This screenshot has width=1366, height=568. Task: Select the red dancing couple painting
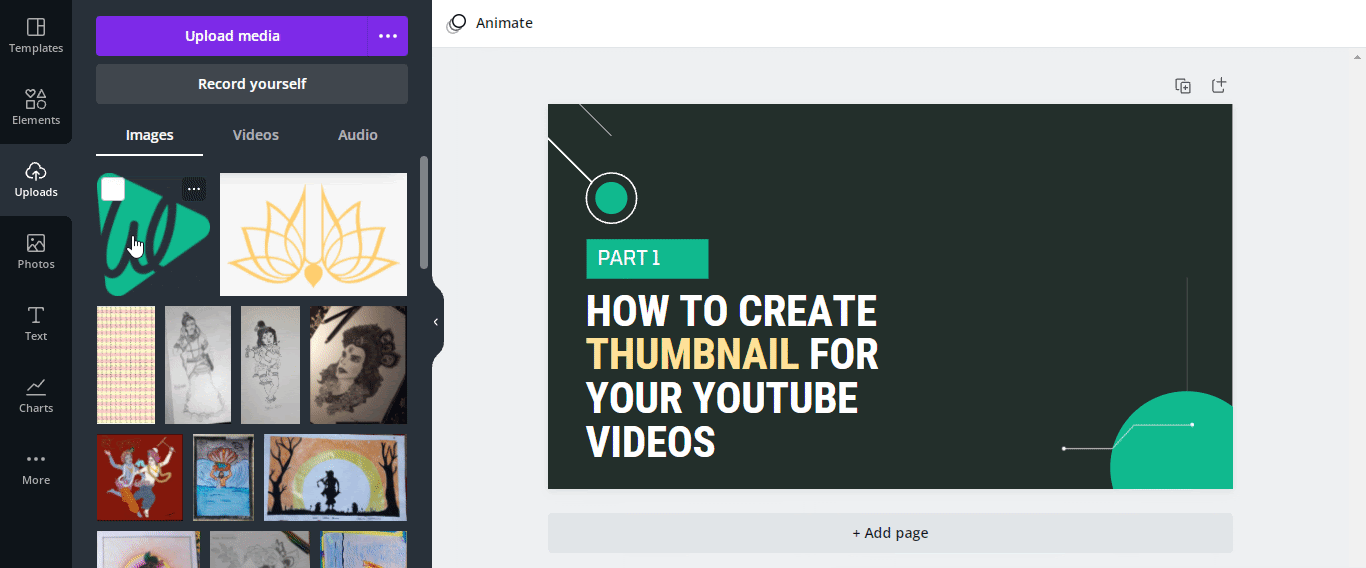tap(140, 477)
